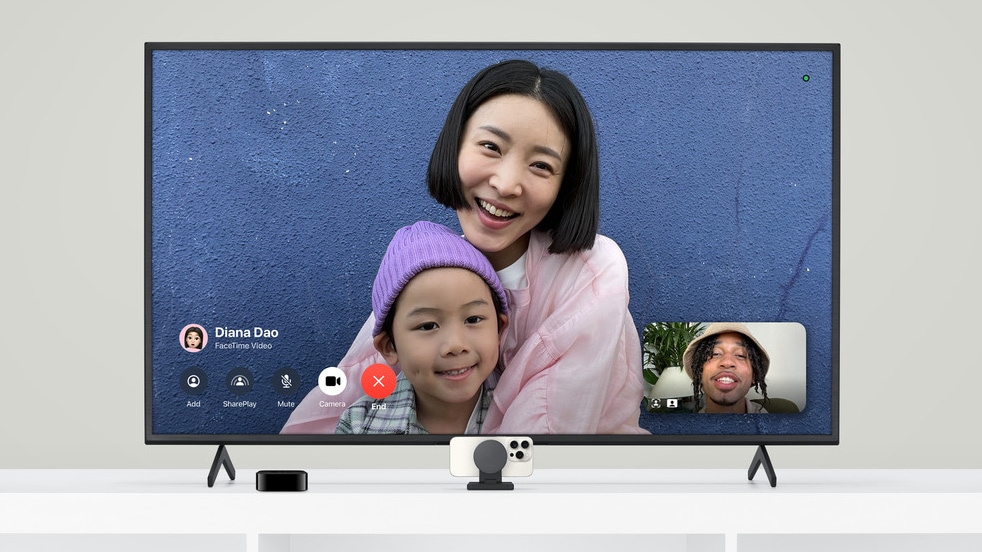Mute the microphone in the call
Screen dimensions: 982x552
(286, 381)
